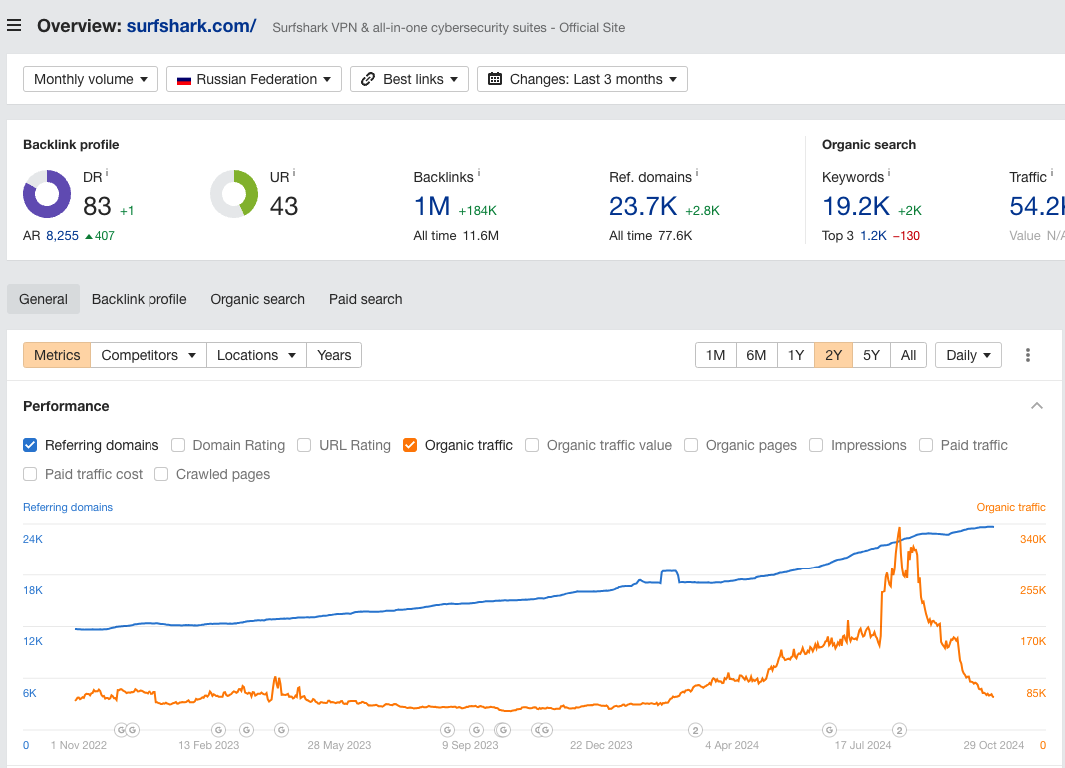Screen dimensions: 1065x768
Task: Click the green URL Rating donut chart
Action: [234, 194]
